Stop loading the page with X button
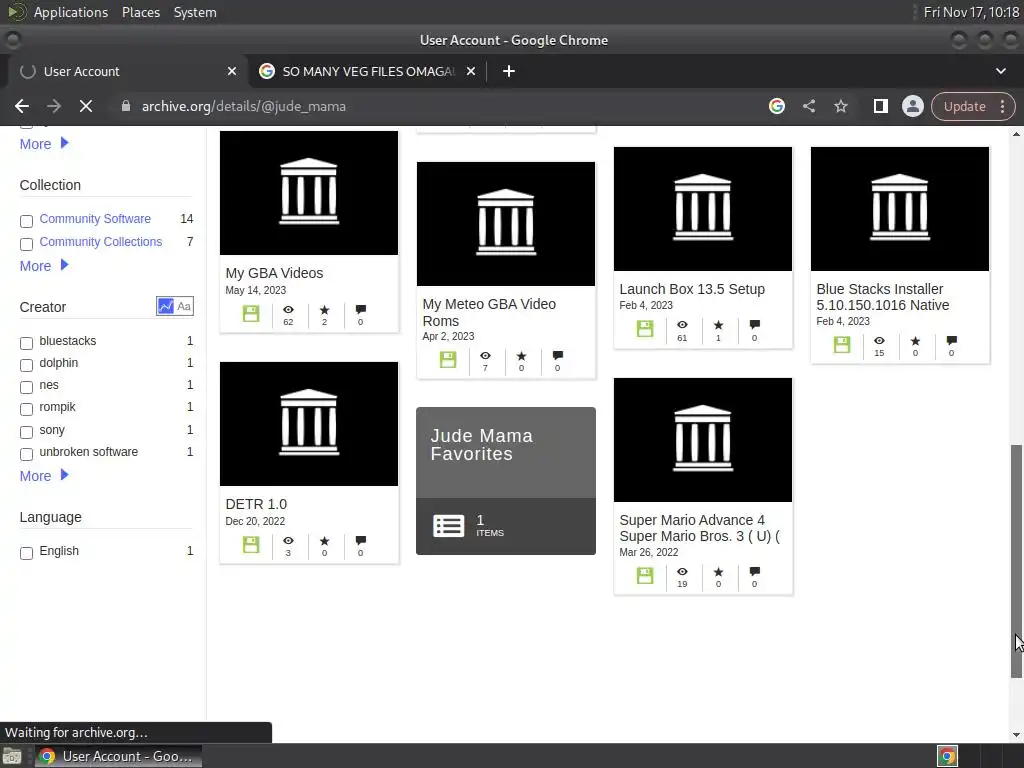1024x768 pixels. [86, 106]
